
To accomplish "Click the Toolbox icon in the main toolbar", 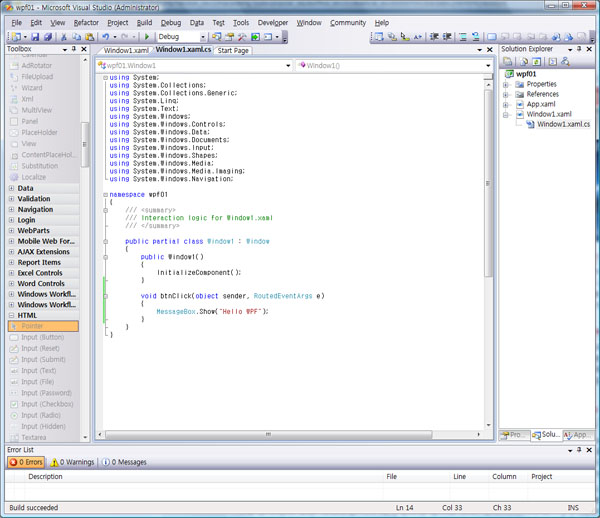I will (241, 37).
